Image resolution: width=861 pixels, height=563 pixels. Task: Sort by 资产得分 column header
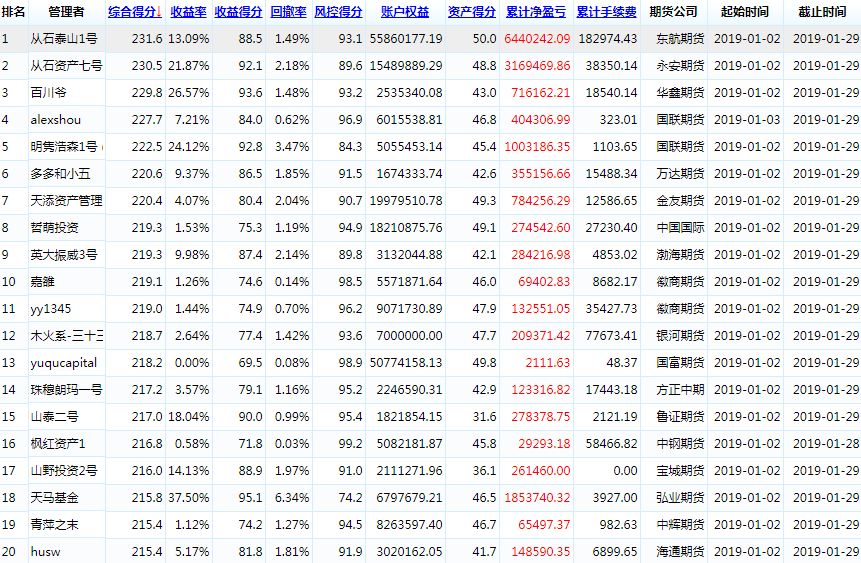pos(471,12)
